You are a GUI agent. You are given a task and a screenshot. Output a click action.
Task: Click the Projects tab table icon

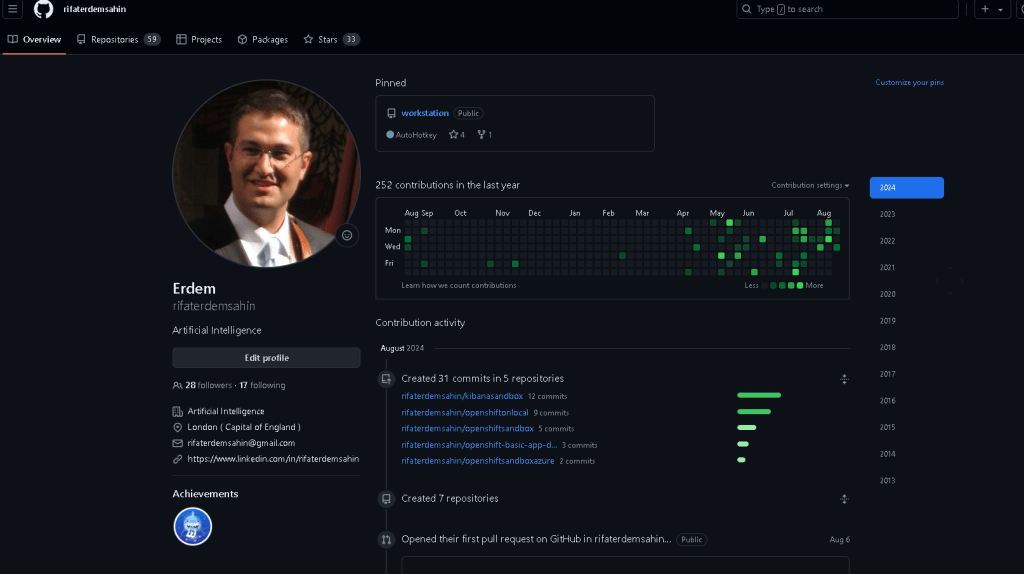pyautogui.click(x=181, y=39)
